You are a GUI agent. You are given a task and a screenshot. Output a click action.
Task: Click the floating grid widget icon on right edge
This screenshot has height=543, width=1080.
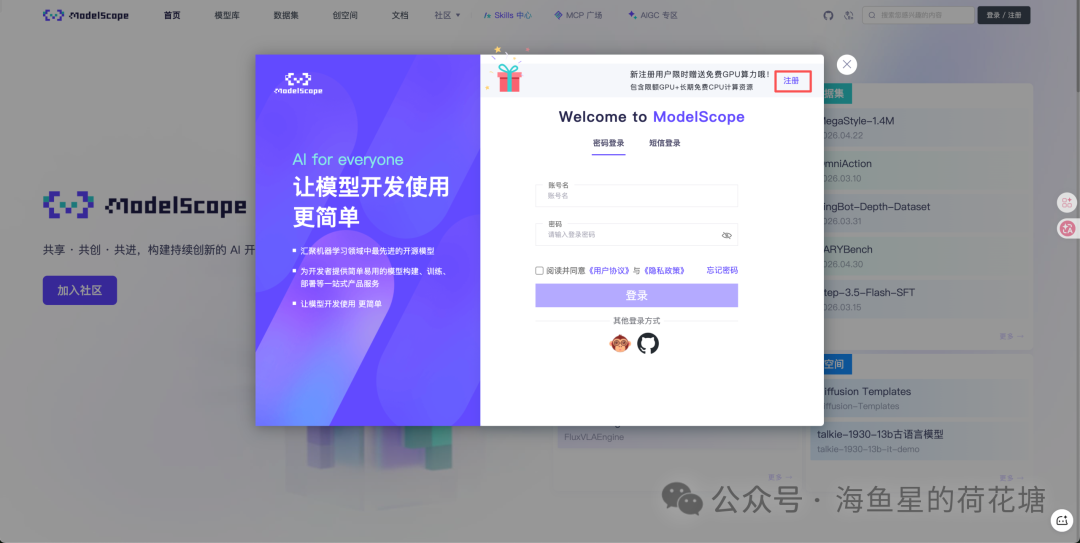point(1067,203)
